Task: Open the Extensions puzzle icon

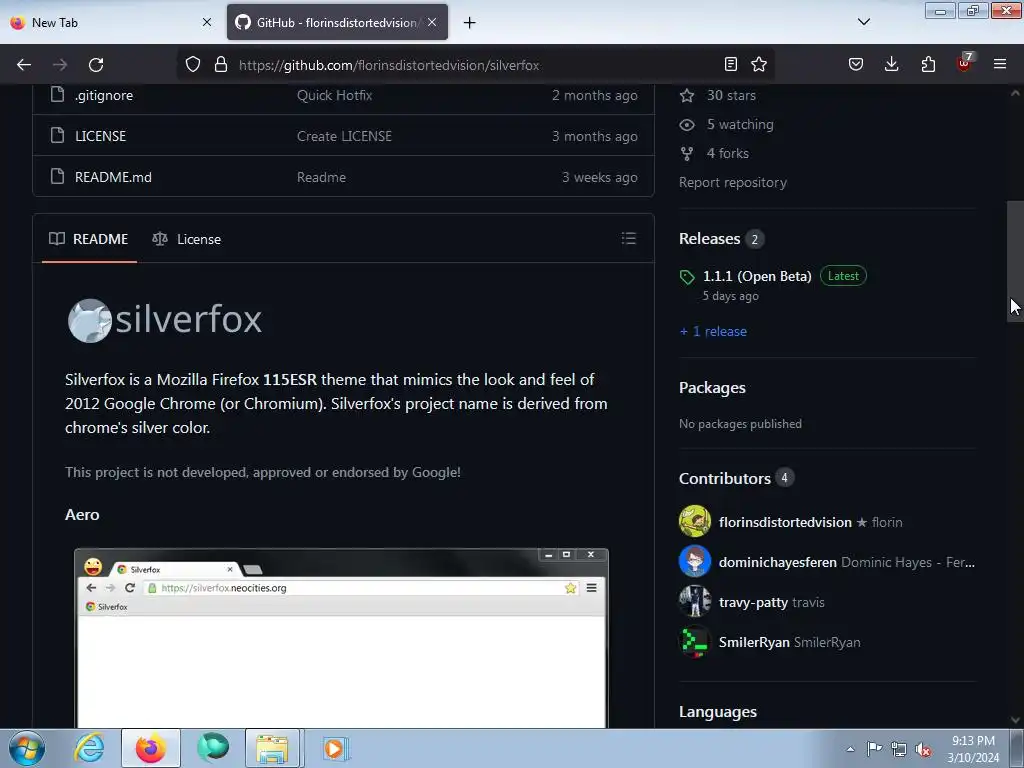Action: [928, 64]
